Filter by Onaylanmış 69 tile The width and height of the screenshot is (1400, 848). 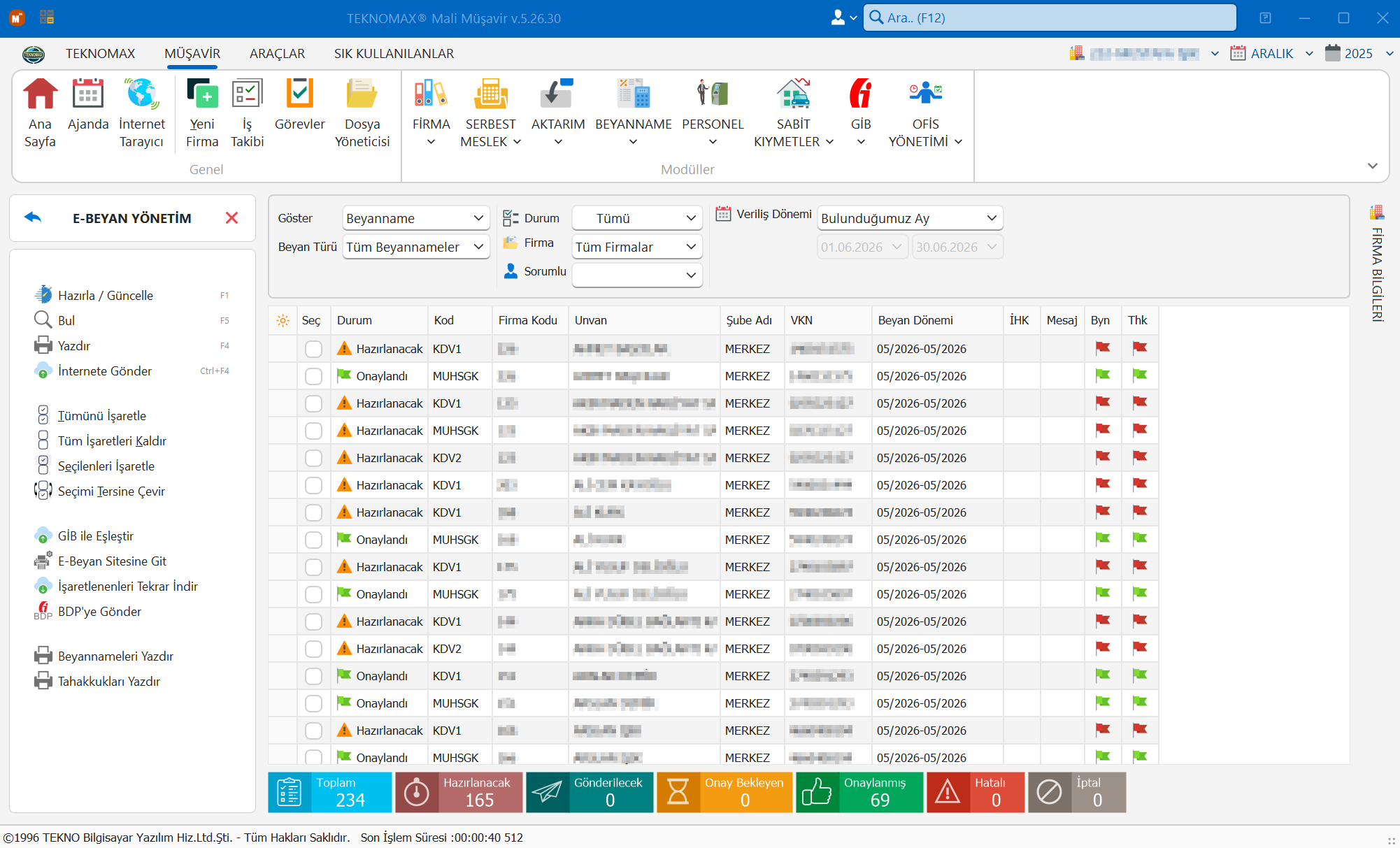(x=859, y=792)
